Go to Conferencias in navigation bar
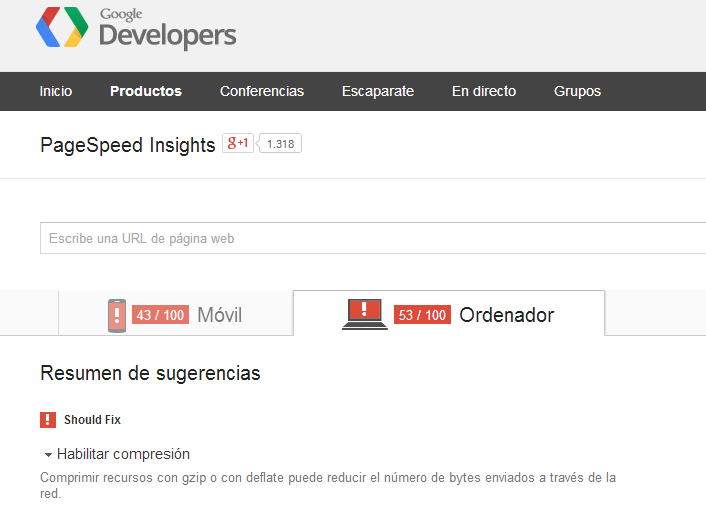 262,91
